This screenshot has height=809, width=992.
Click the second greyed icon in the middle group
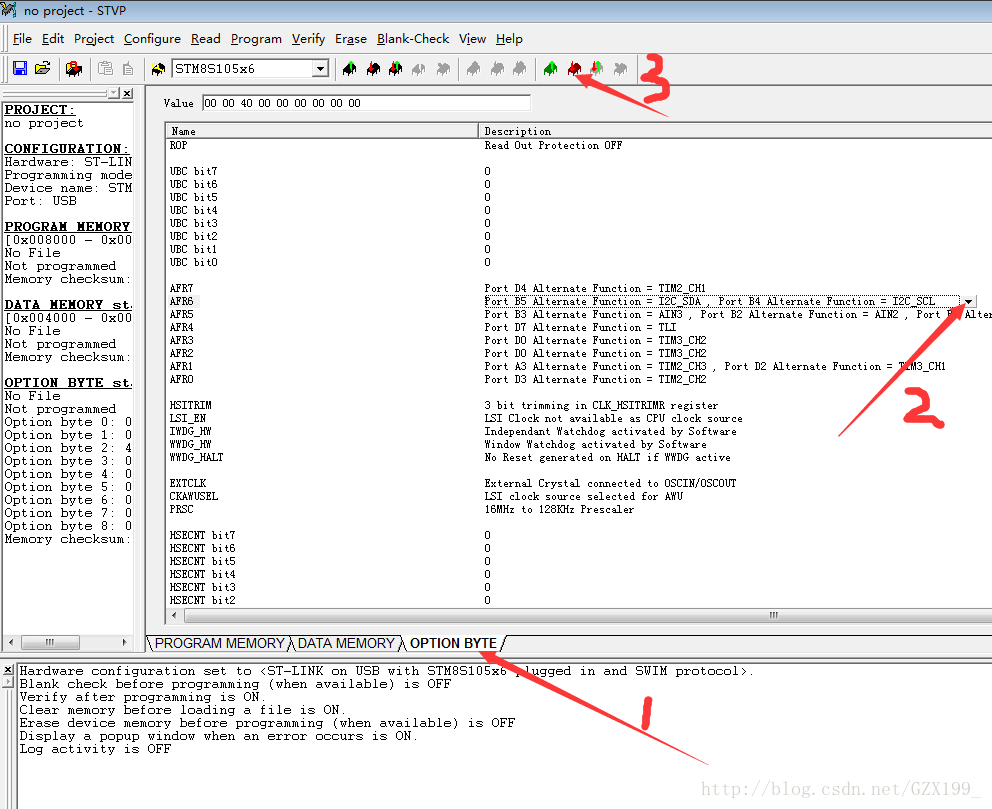click(x=497, y=68)
